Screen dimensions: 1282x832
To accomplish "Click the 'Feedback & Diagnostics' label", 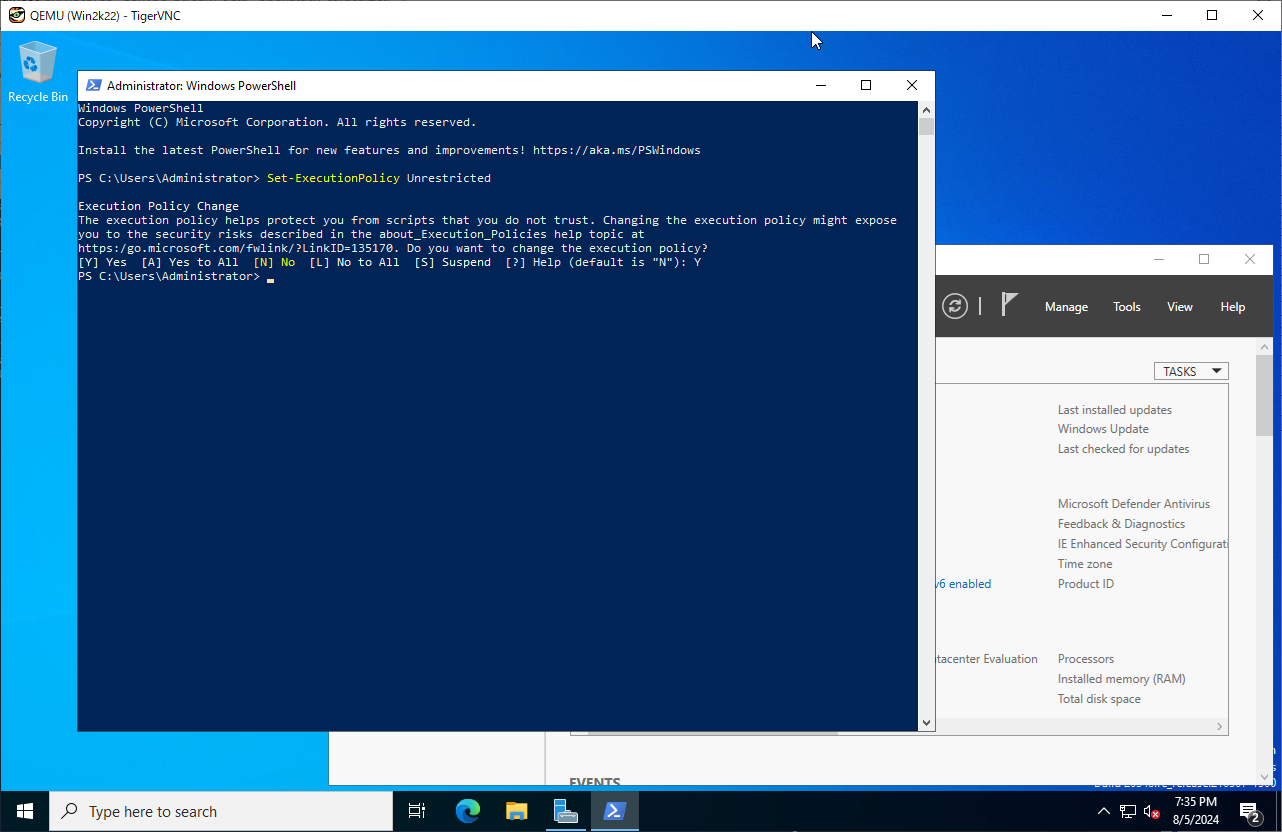I will coord(1121,524).
